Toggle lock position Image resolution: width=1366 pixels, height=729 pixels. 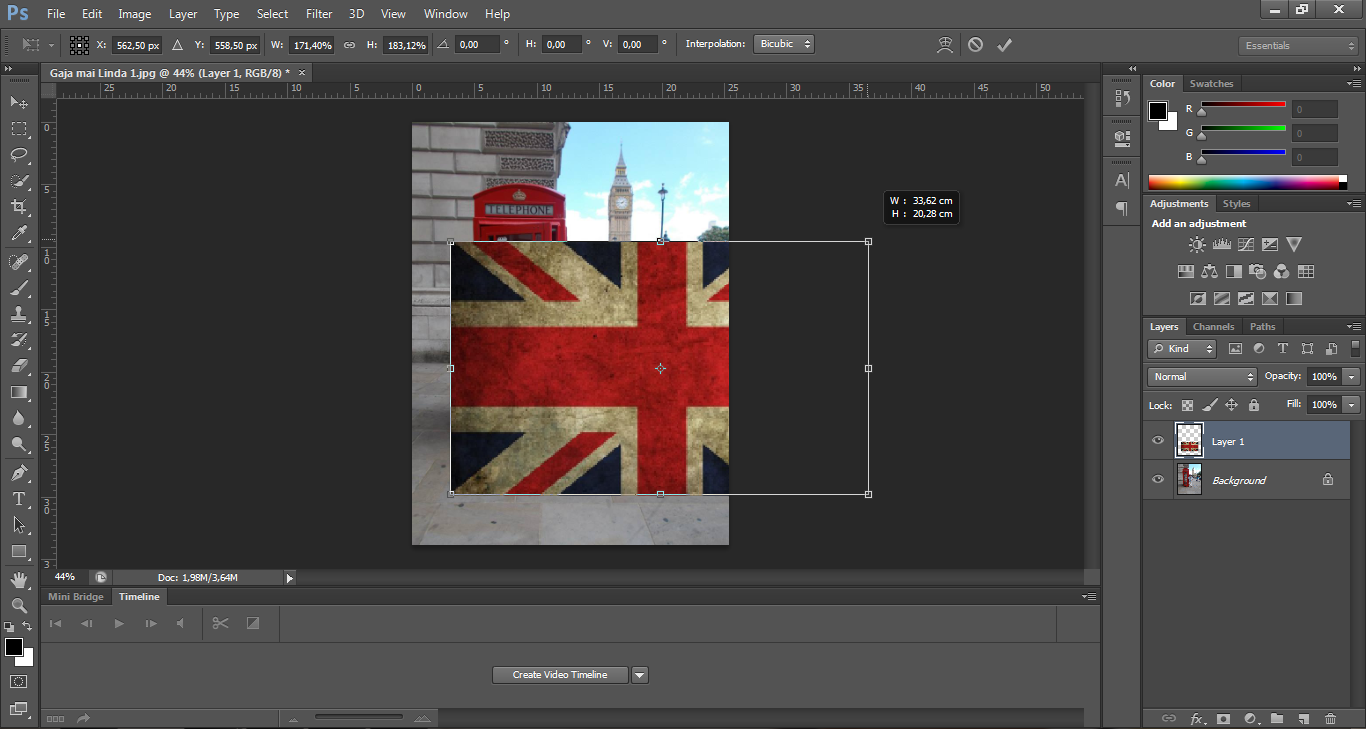click(1231, 405)
